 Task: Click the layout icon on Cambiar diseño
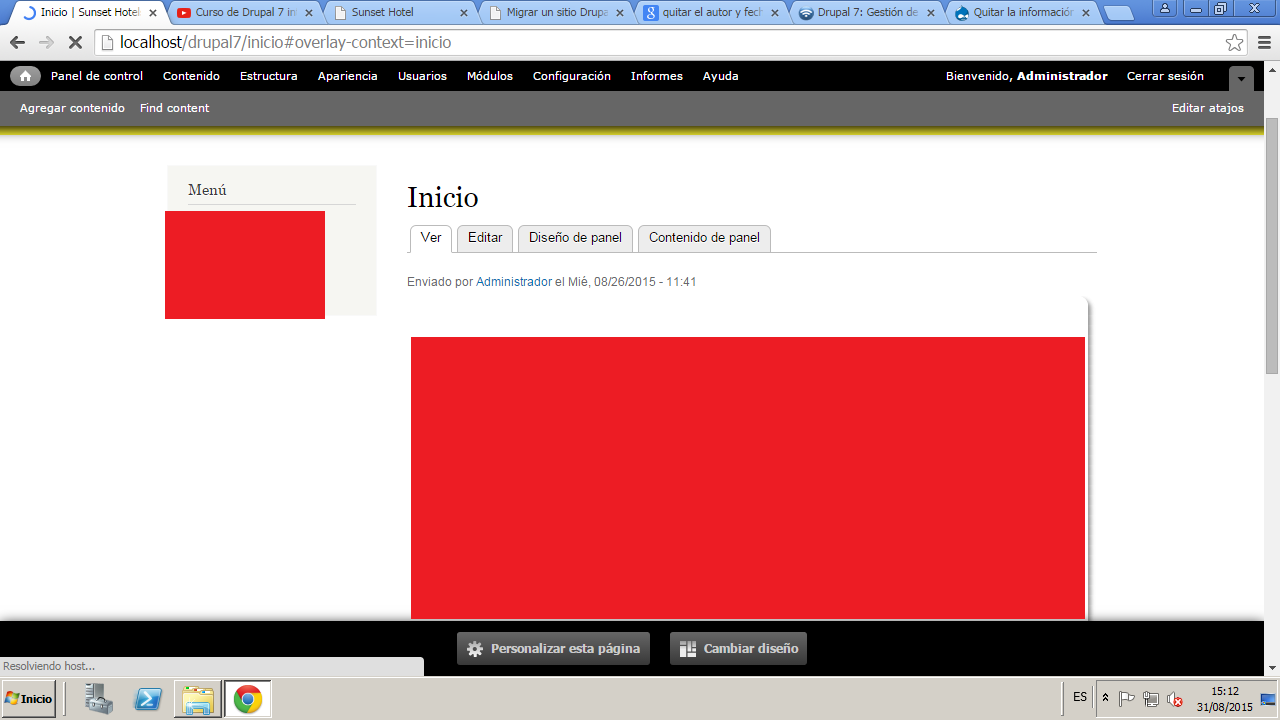coord(688,649)
